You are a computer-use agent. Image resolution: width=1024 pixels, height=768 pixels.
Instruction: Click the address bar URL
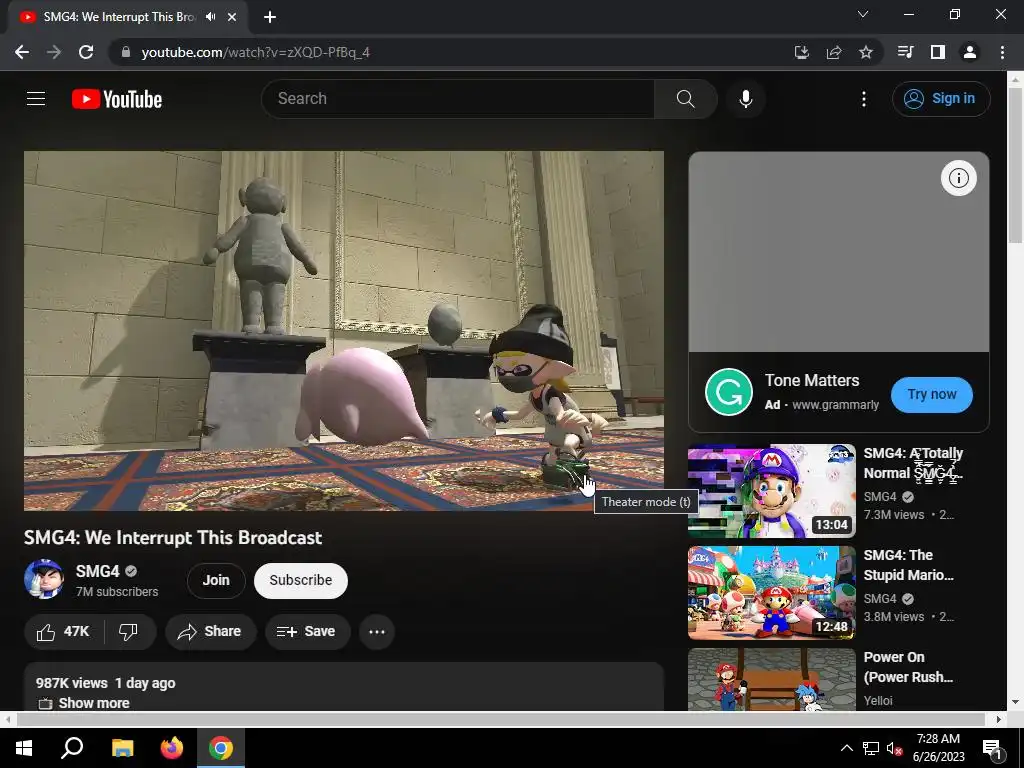point(255,52)
